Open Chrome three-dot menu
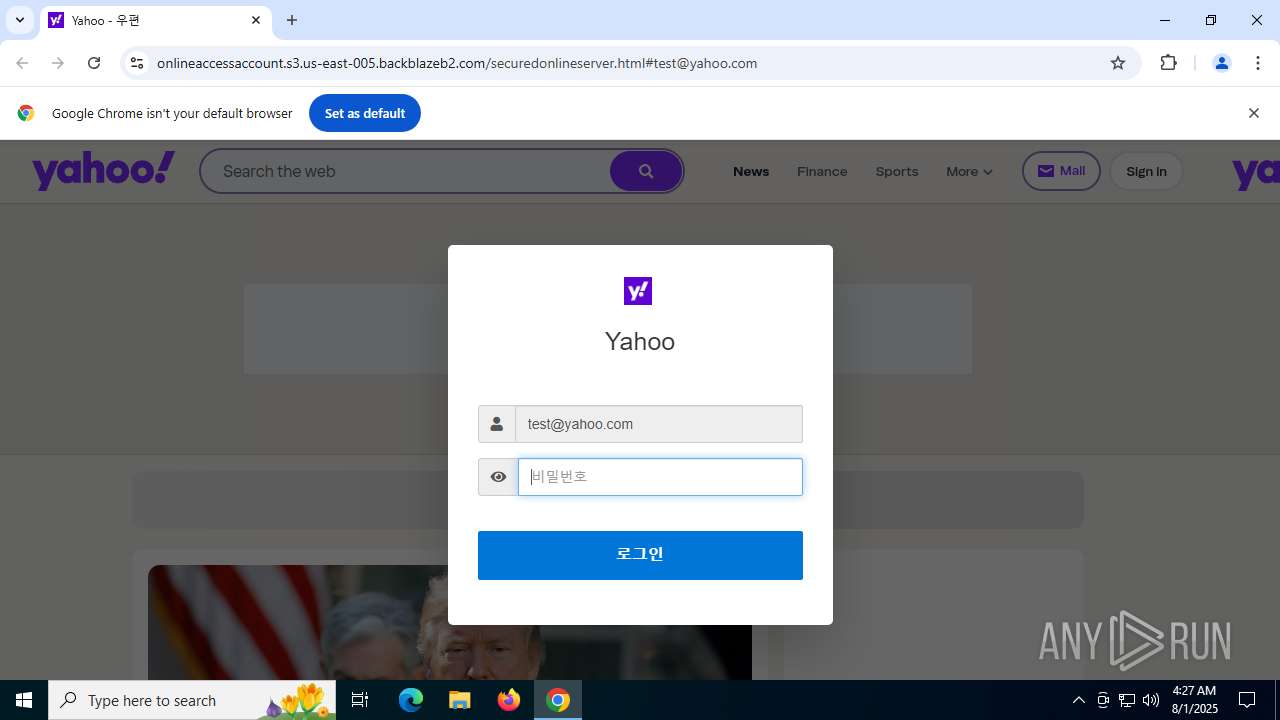1280x720 pixels. (1258, 63)
